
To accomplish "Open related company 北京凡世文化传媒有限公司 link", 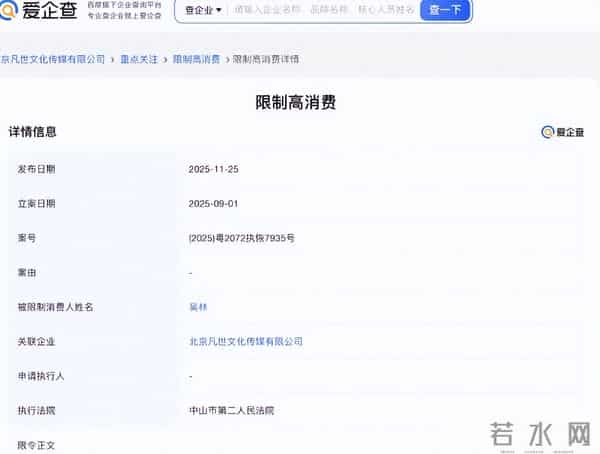I will [x=246, y=341].
